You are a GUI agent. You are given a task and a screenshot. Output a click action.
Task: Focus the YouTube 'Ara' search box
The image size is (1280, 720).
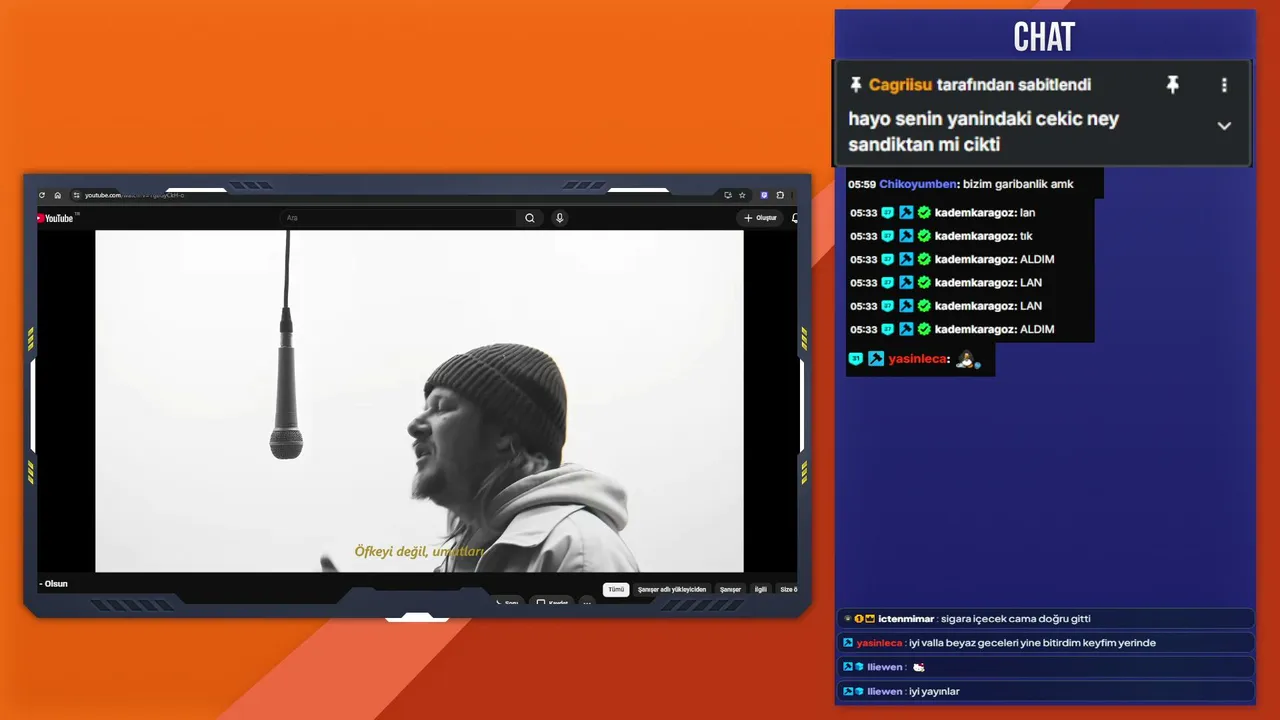[x=400, y=218]
